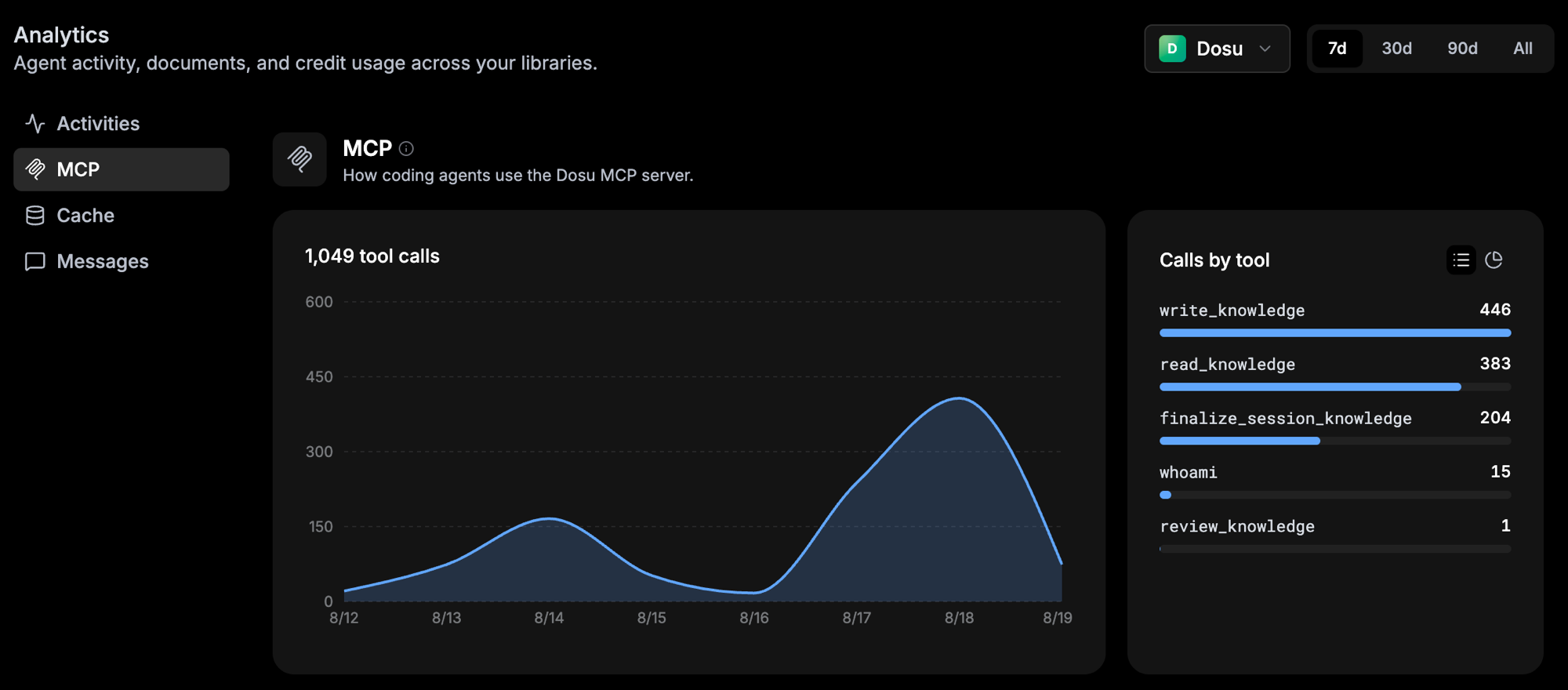Expand the chevron next to Dosu
The image size is (1568, 690).
click(x=1265, y=49)
